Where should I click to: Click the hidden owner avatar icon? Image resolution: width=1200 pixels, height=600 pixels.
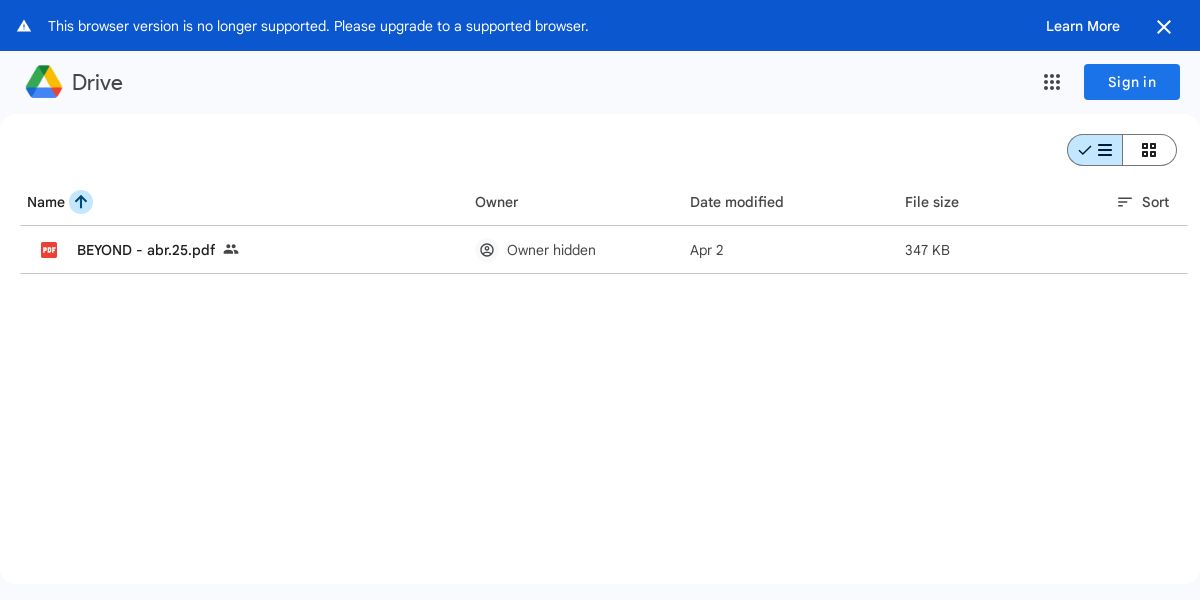point(487,250)
